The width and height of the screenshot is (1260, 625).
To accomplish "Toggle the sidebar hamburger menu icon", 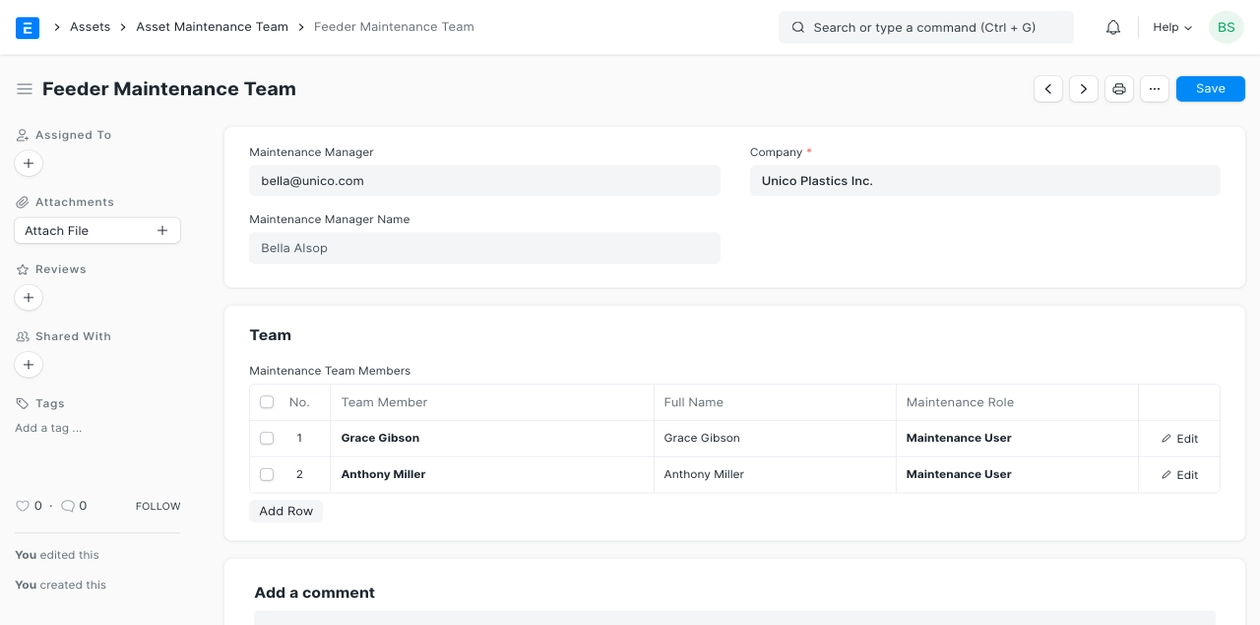I will [25, 89].
